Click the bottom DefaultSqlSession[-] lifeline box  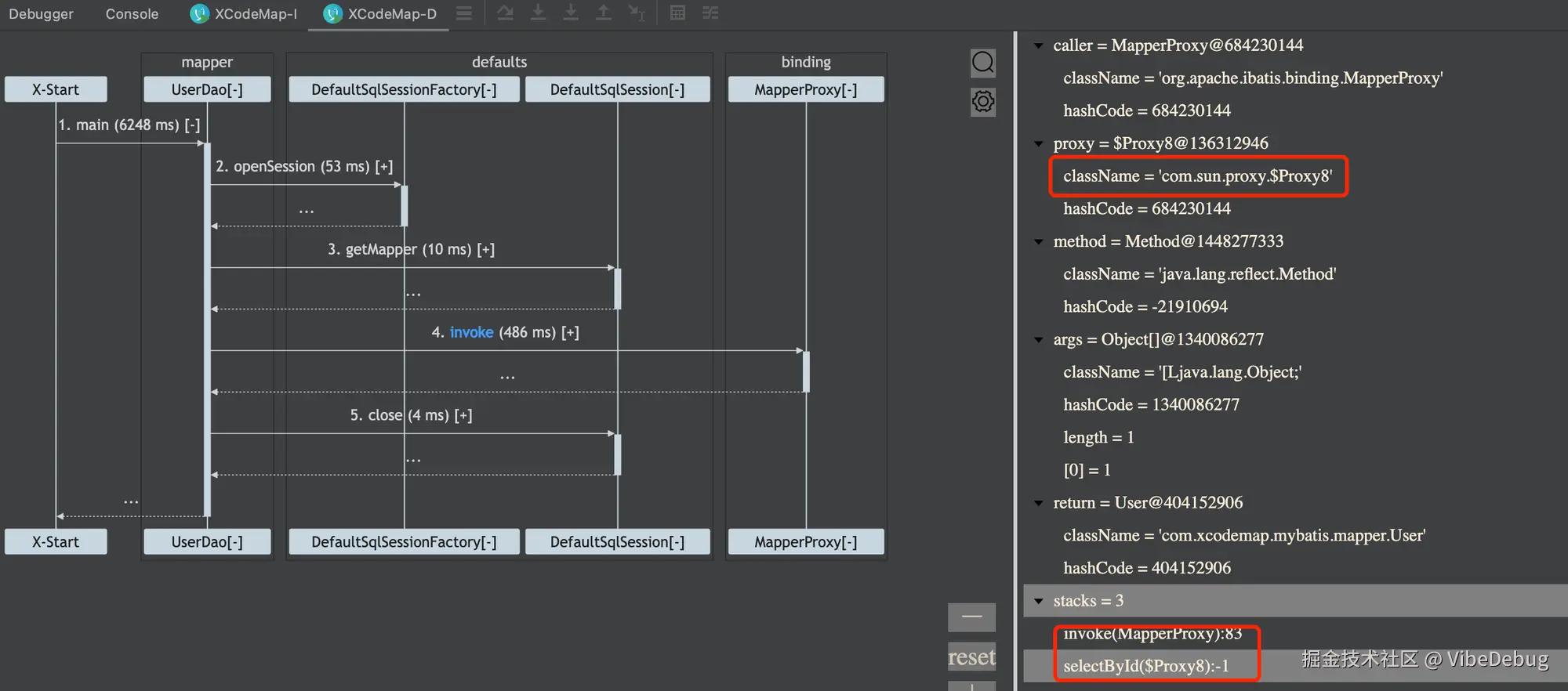click(617, 541)
